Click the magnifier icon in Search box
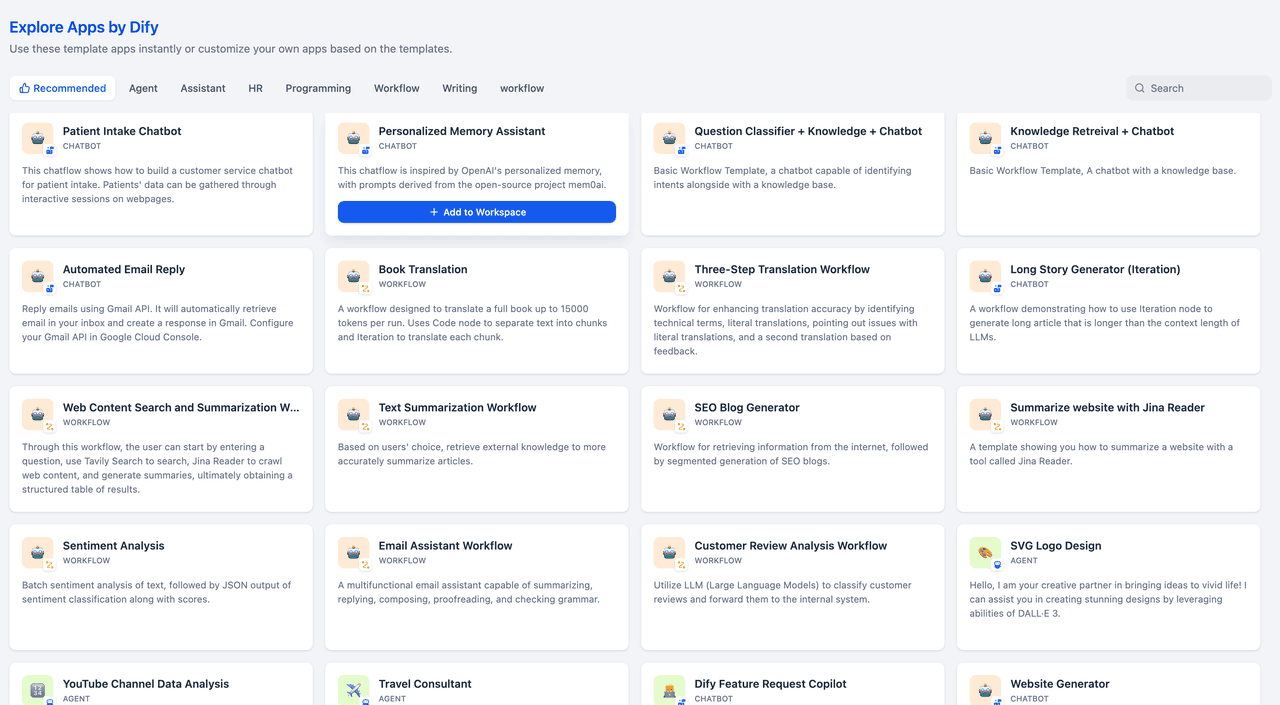Screen dimensions: 1280x705 [x=1139, y=88]
